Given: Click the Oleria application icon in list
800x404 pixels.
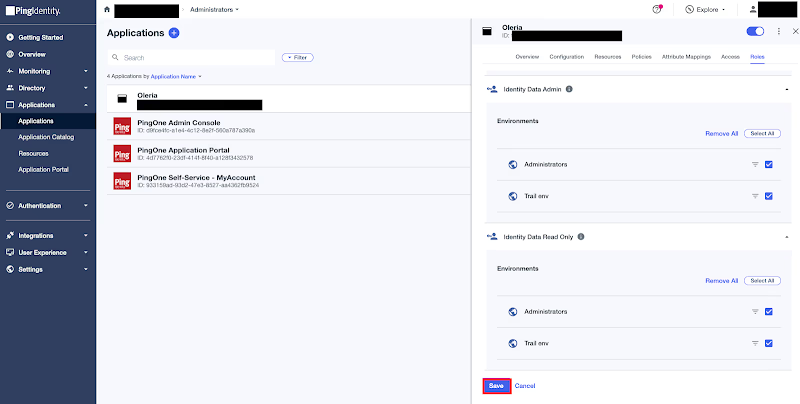Looking at the screenshot, I should click(122, 99).
